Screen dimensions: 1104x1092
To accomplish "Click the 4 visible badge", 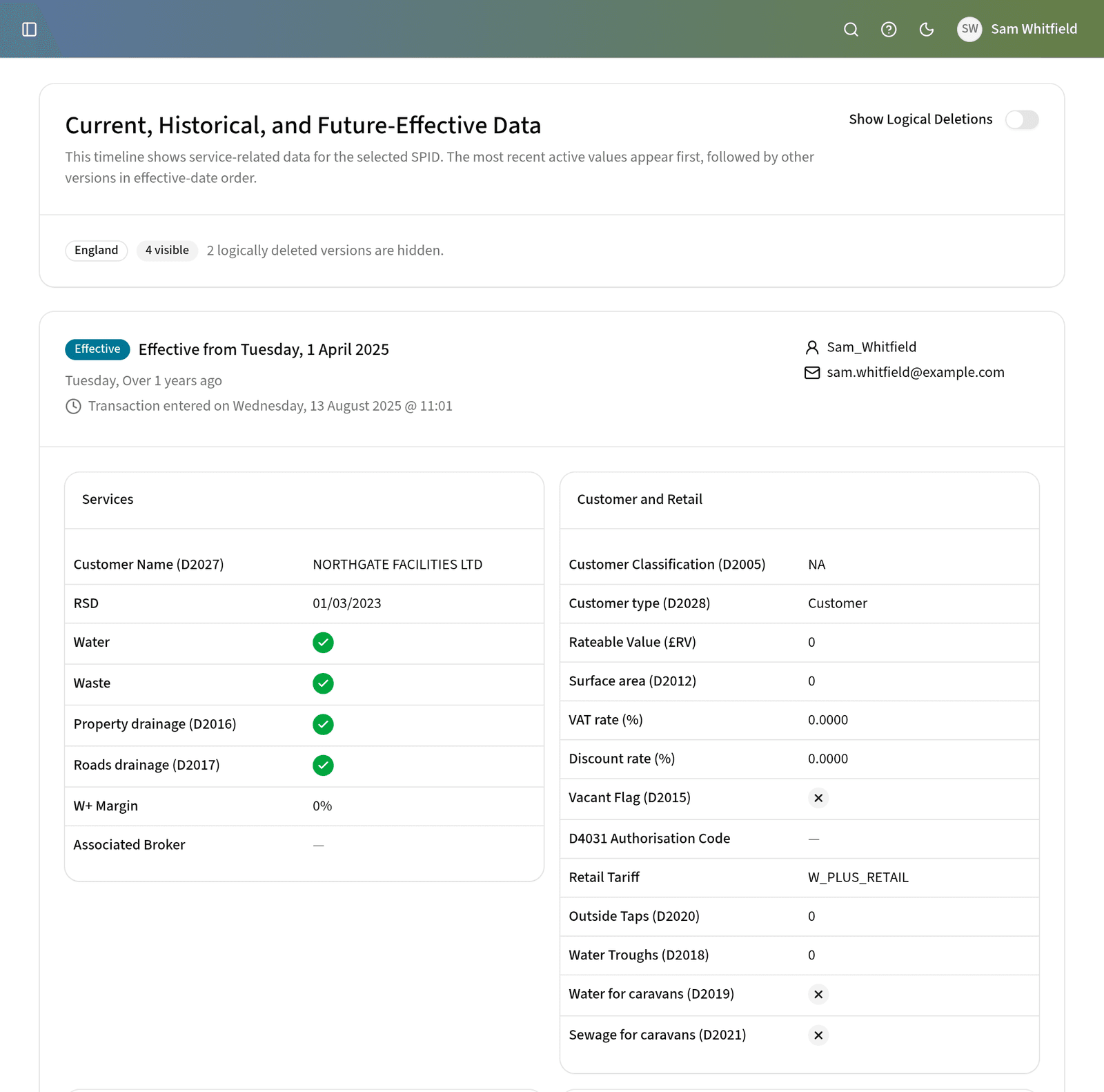I will click(167, 250).
